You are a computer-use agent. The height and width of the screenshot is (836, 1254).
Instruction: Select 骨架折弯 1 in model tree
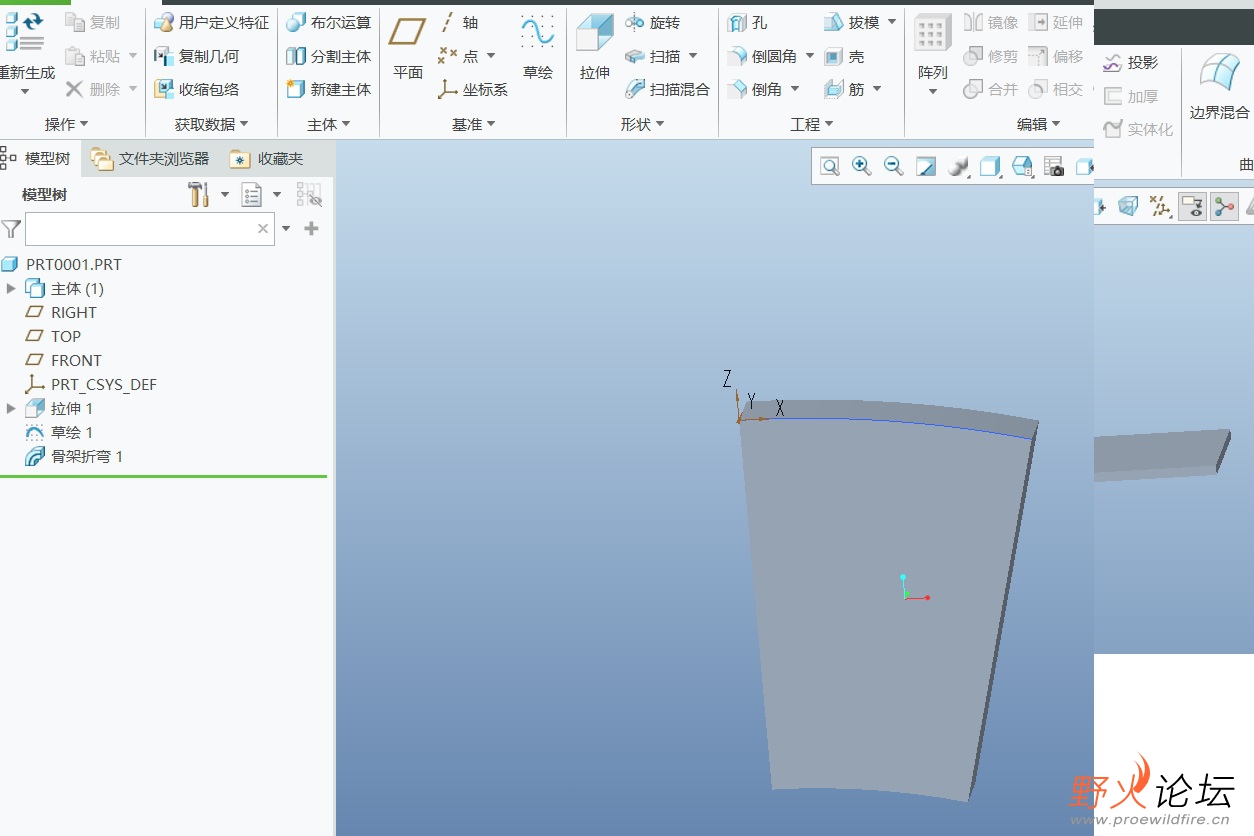click(x=74, y=457)
